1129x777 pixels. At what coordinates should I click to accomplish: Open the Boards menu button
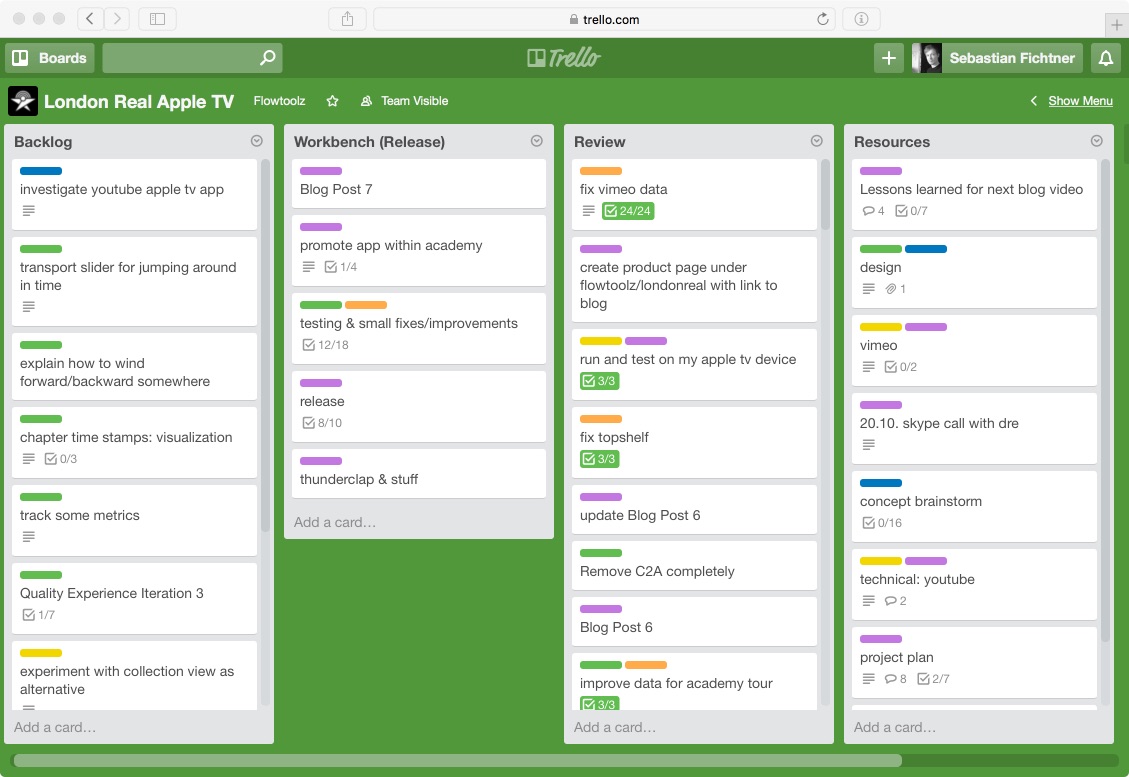click(50, 58)
